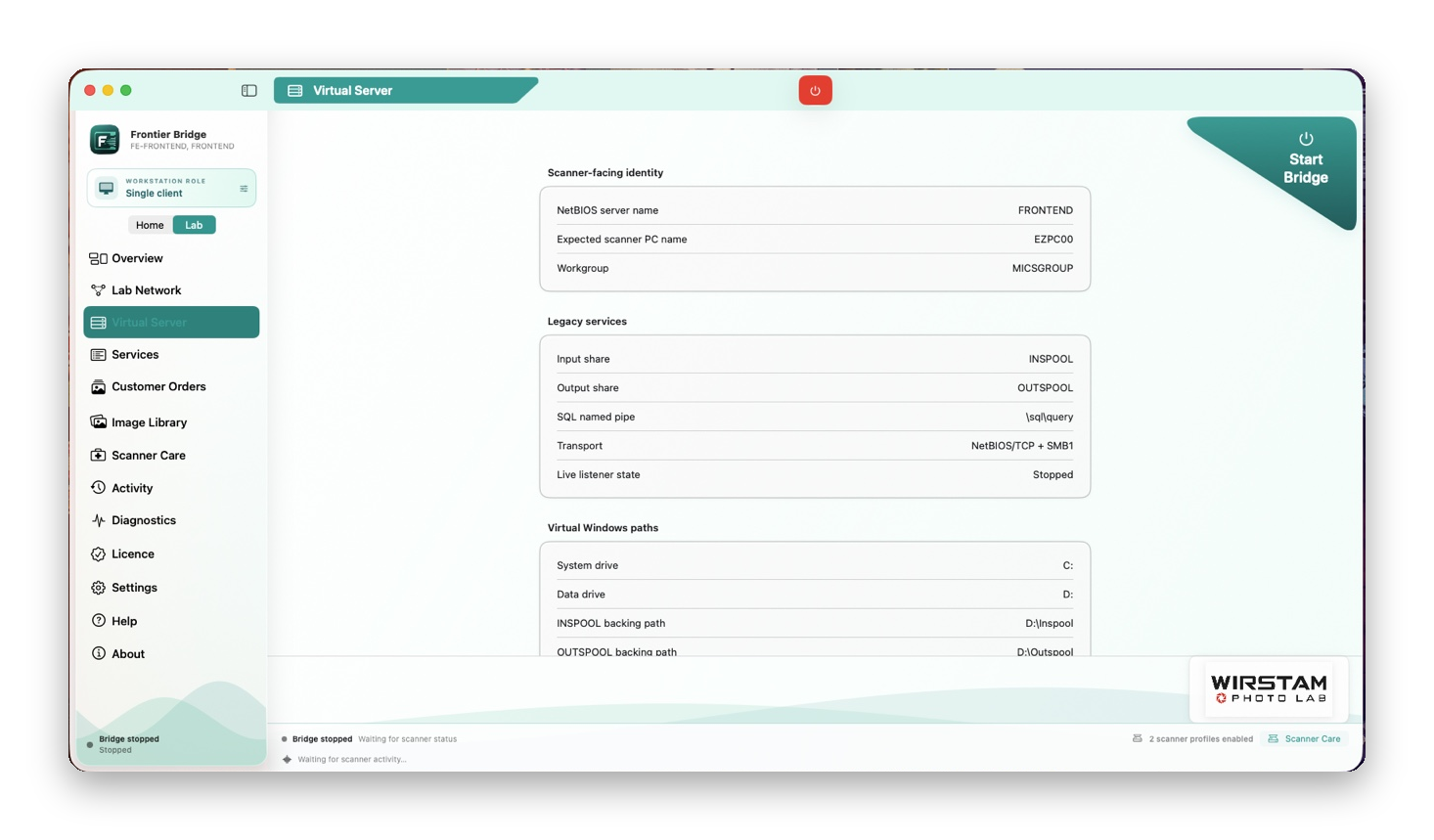Image resolution: width=1434 pixels, height=840 pixels.
Task: Go to Lab Network label
Action: click(x=146, y=290)
